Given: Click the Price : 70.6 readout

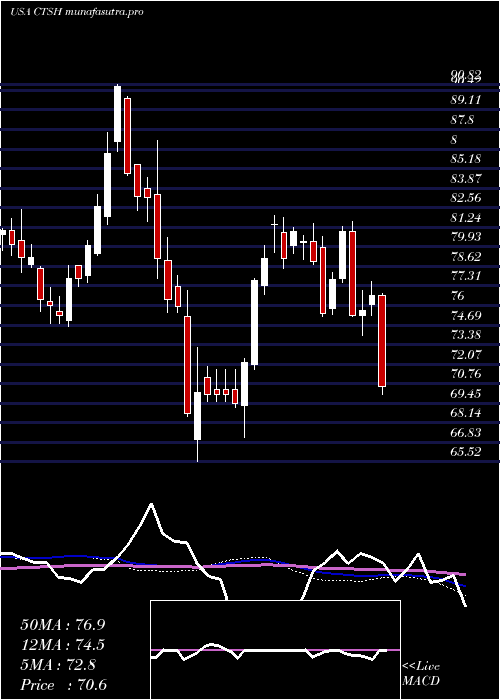Looking at the screenshot, I should point(63,685).
